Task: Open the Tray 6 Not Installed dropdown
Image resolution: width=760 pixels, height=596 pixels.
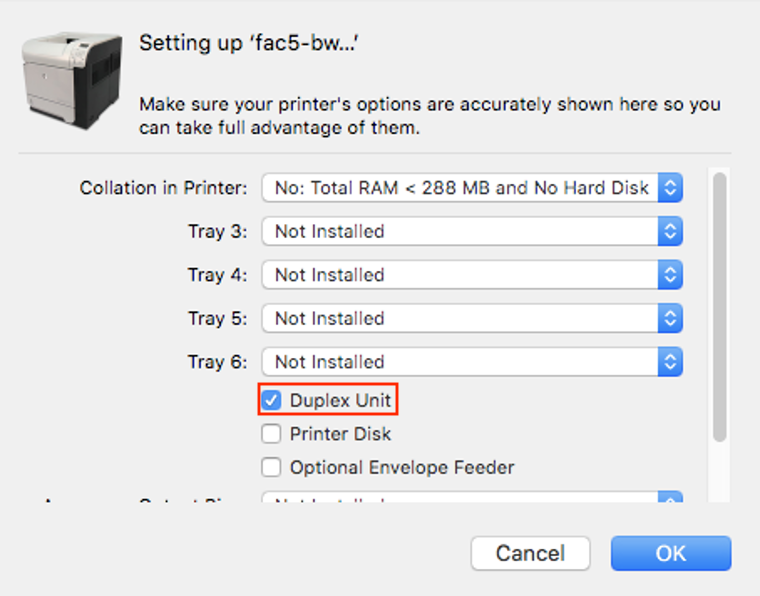Action: (472, 362)
